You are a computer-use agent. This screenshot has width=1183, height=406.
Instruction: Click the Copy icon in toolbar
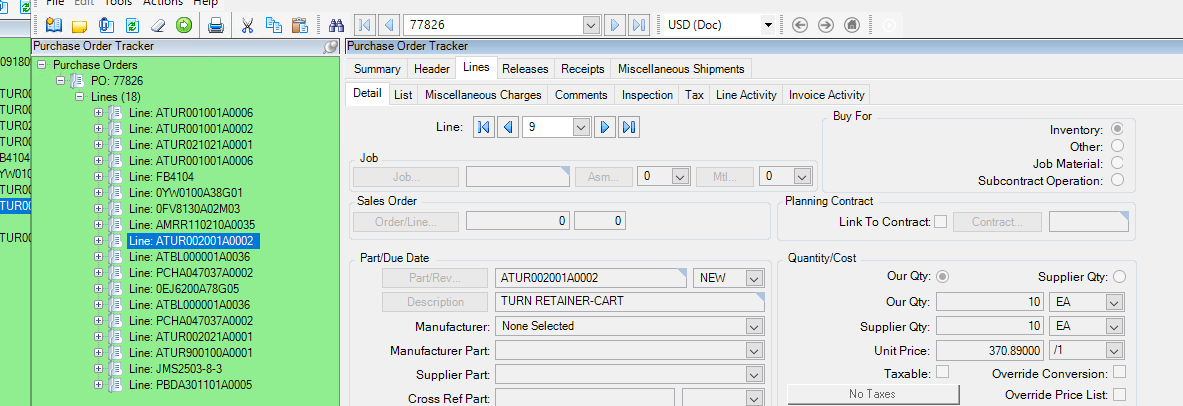pyautogui.click(x=273, y=25)
